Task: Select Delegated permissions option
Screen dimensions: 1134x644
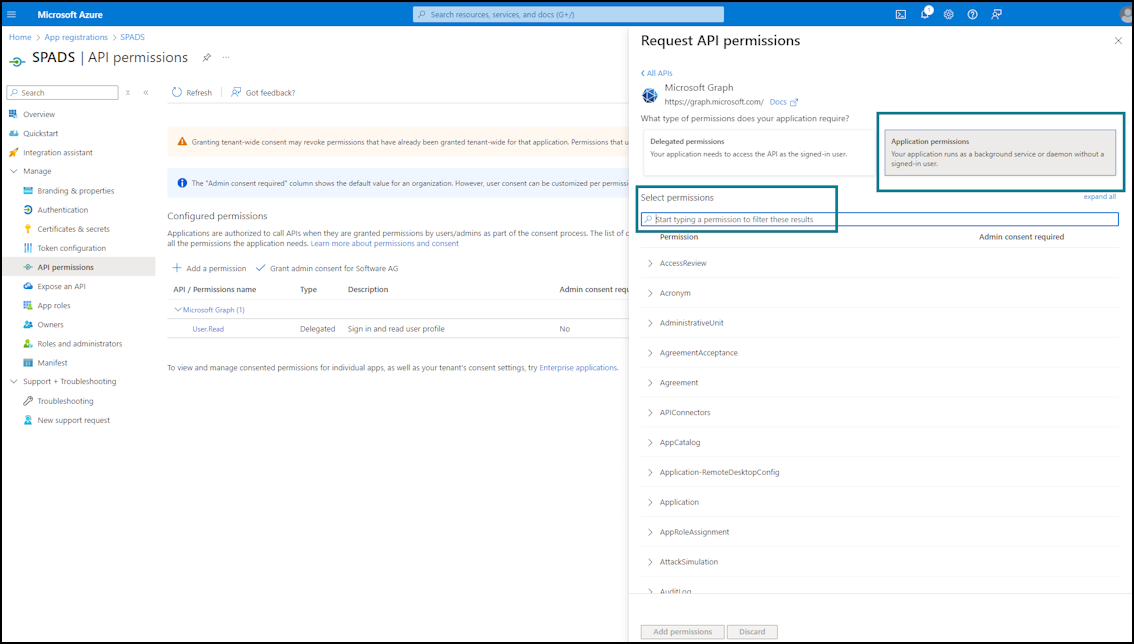Action: (759, 153)
